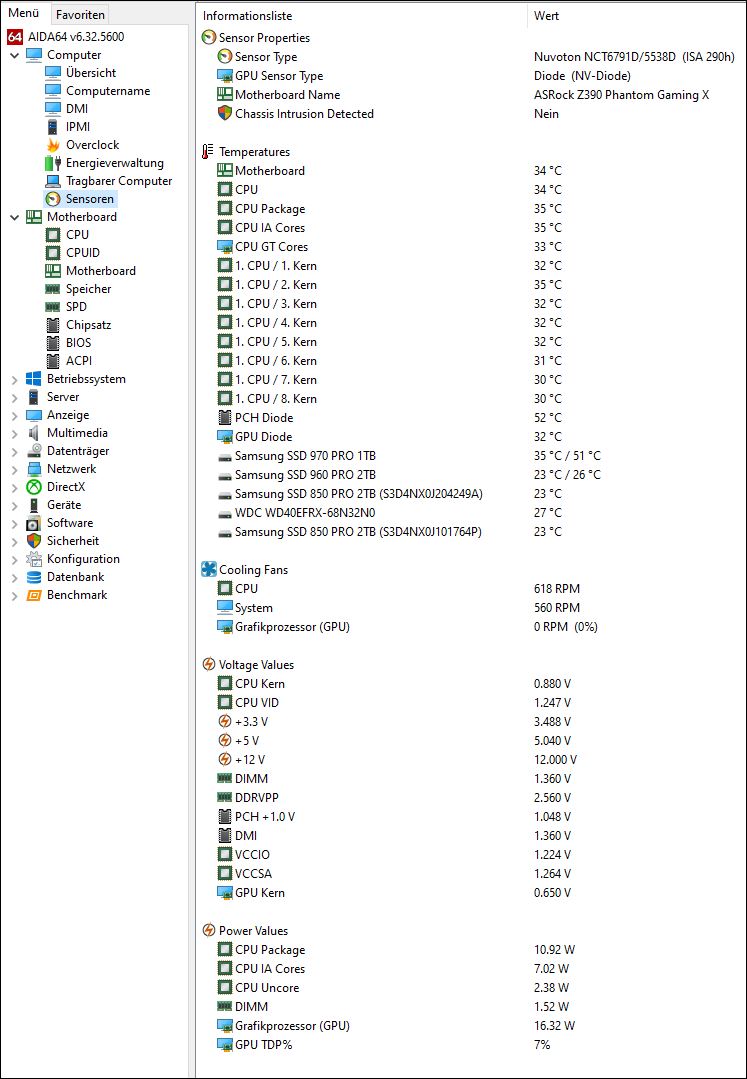This screenshot has height=1079, width=747.
Task: Expand the Server tree node
Action: [x=14, y=397]
